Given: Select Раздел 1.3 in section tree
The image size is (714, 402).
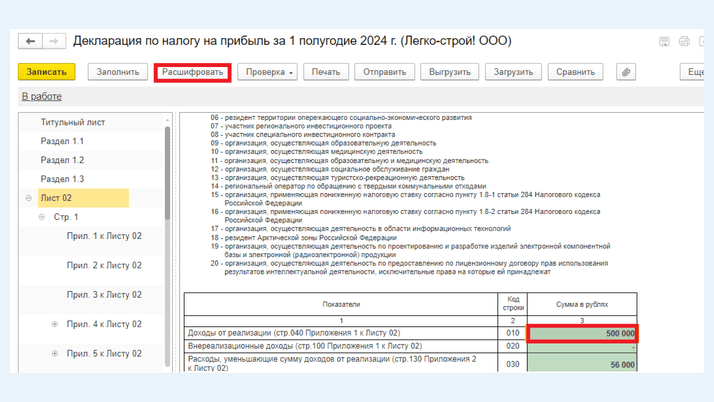Looking at the screenshot, I should tap(62, 179).
